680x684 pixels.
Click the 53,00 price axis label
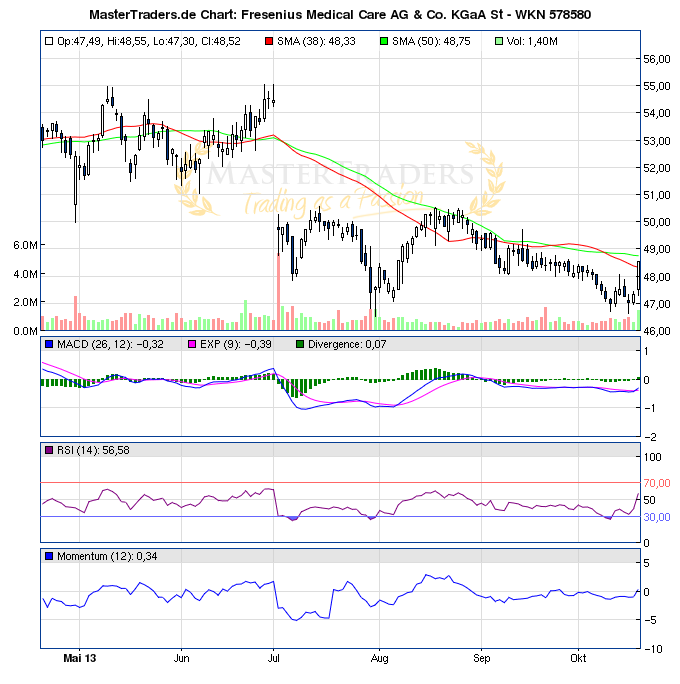[x=657, y=141]
